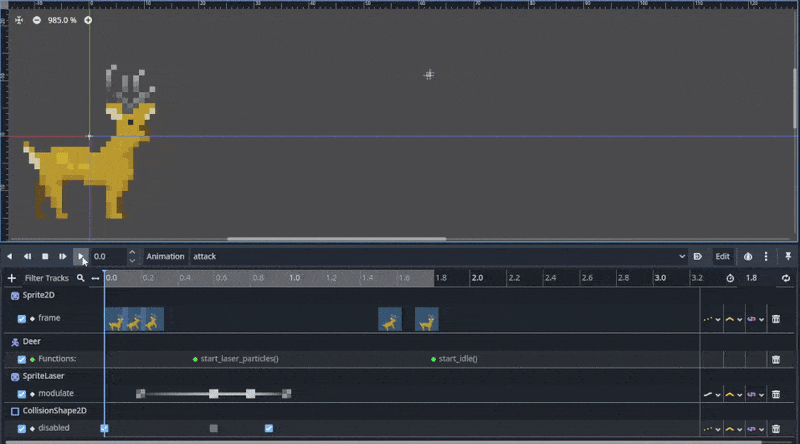This screenshot has height=444, width=800.
Task: Toggle the frame track enabled checkbox
Action: pyautogui.click(x=21, y=319)
